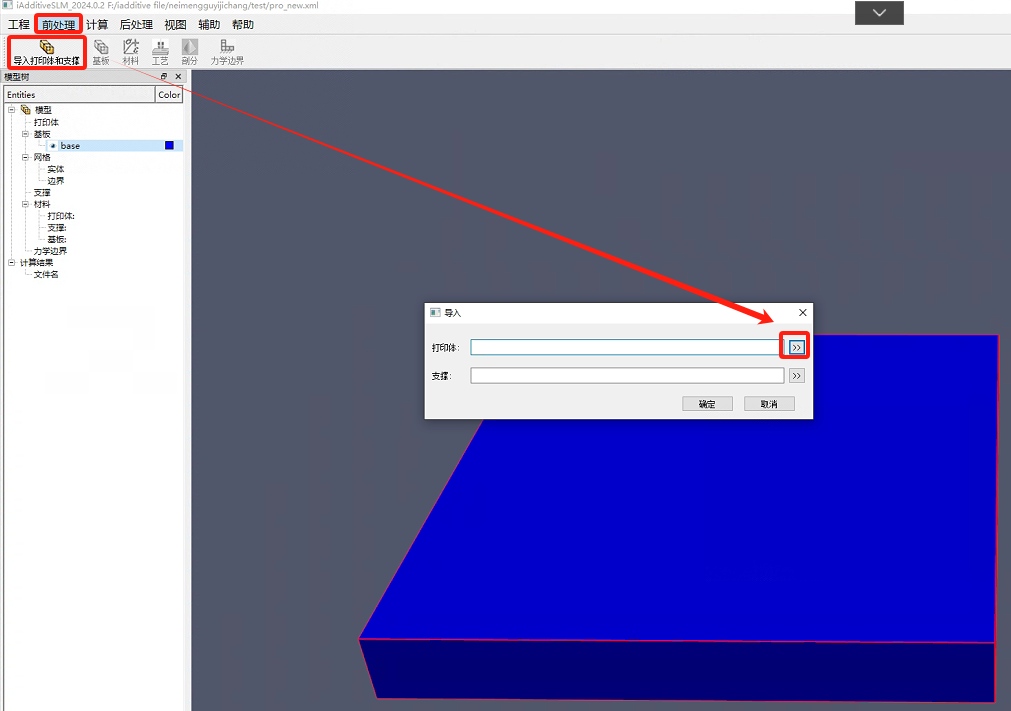Open the 力学边界 mechanical boundary toolbar tool
1011x711 pixels.
[x=227, y=52]
